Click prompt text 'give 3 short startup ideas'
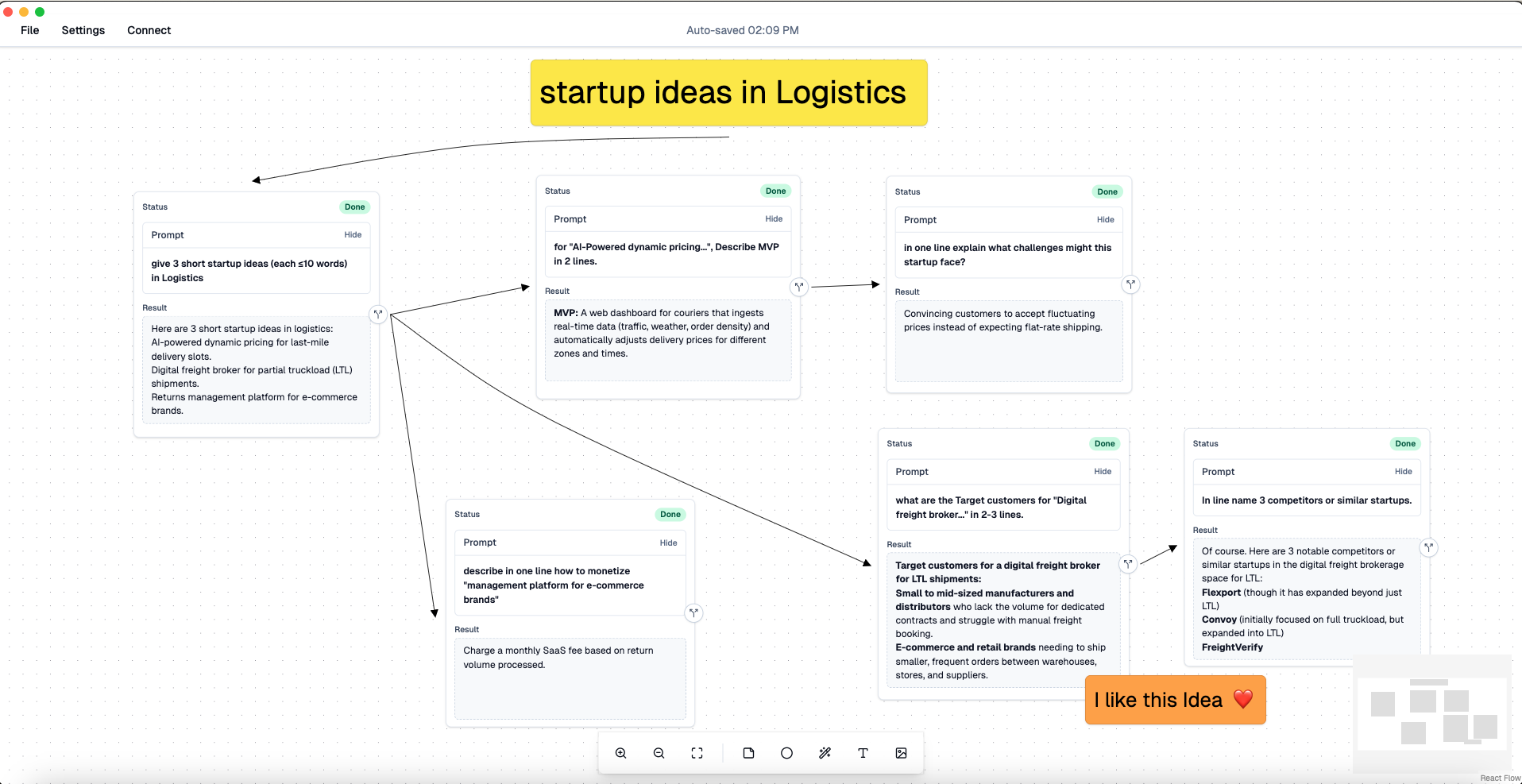 point(249,271)
